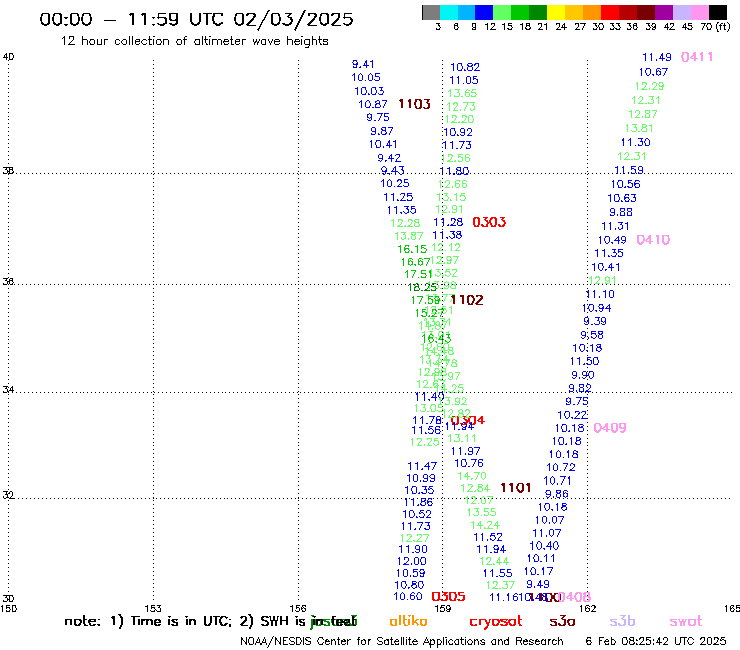Click the wave height value '16.67'
This screenshot has height=650, width=740.
415,262
